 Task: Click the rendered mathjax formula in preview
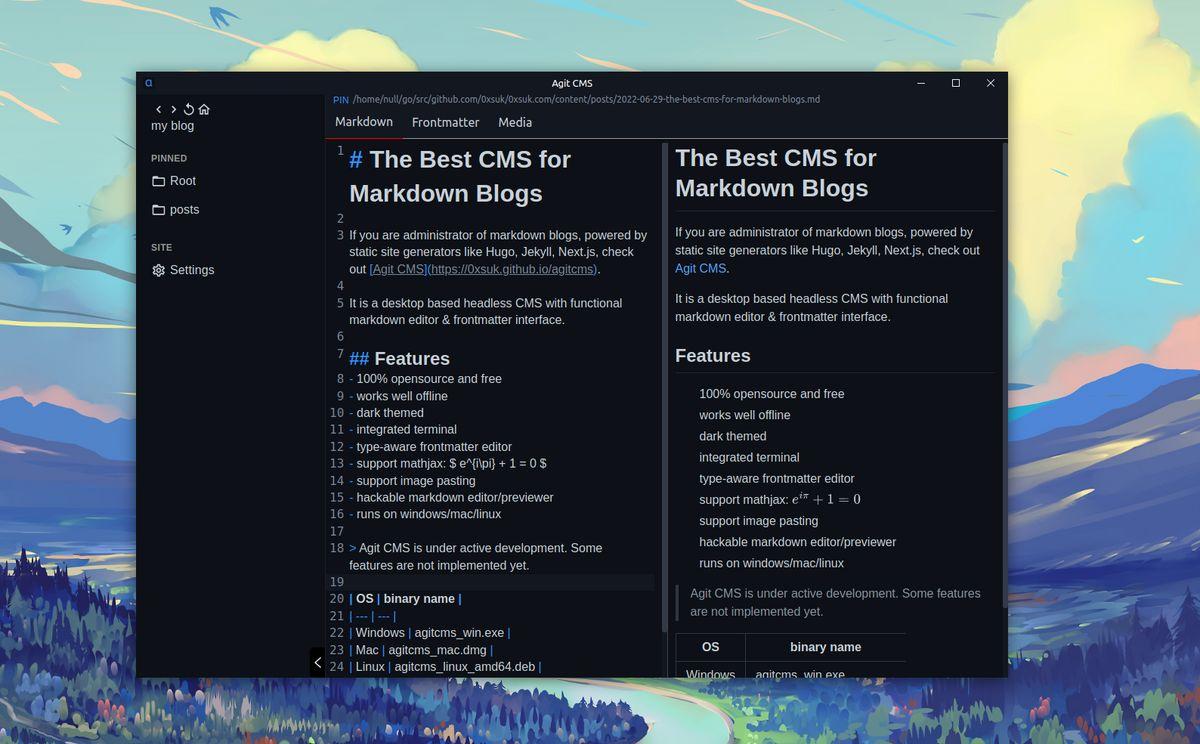(x=826, y=499)
